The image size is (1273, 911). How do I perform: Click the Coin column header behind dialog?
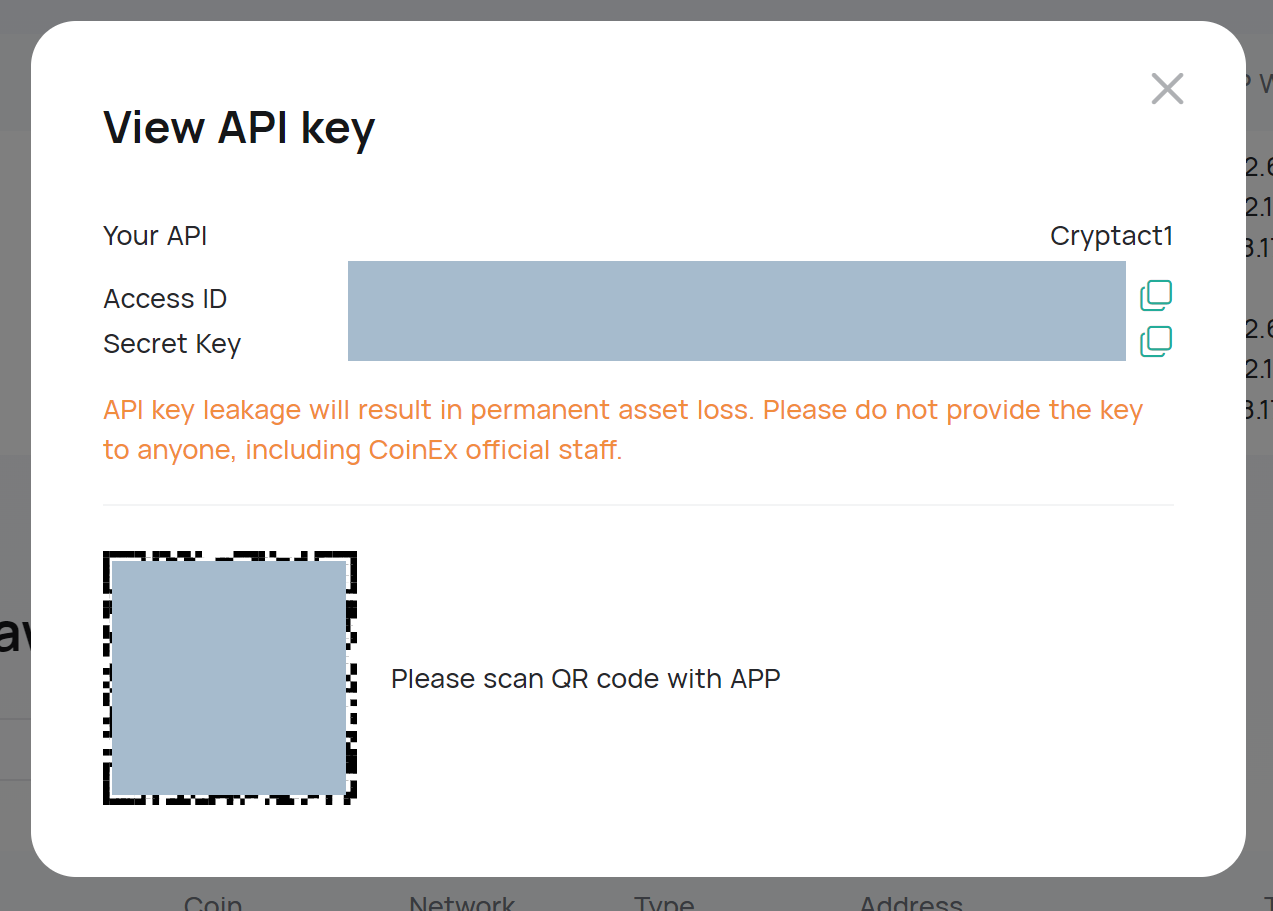213,902
